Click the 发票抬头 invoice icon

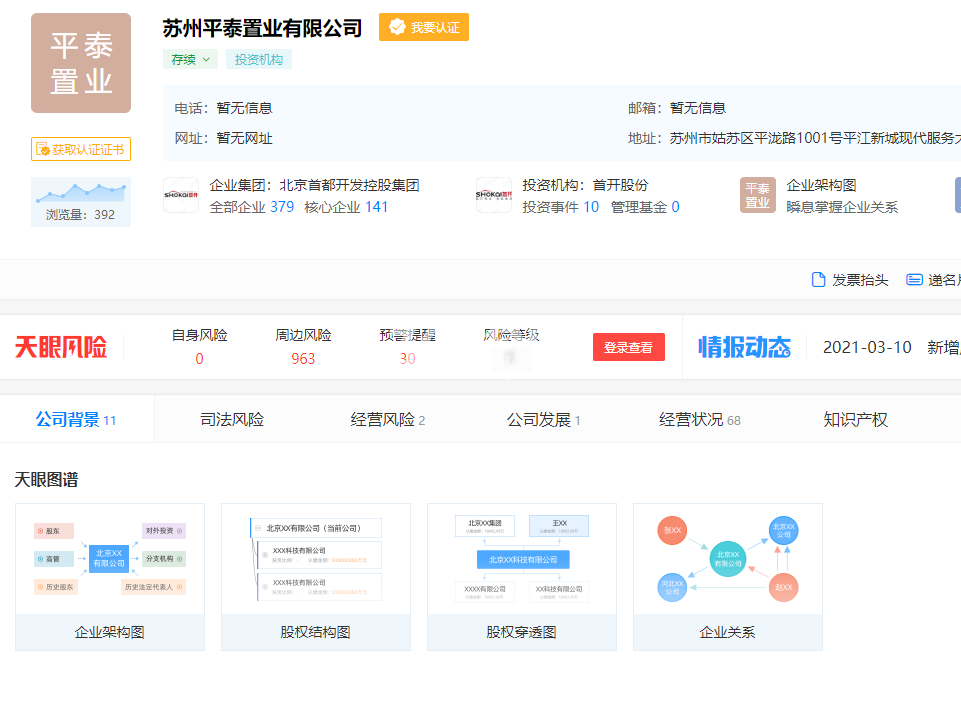tap(818, 280)
